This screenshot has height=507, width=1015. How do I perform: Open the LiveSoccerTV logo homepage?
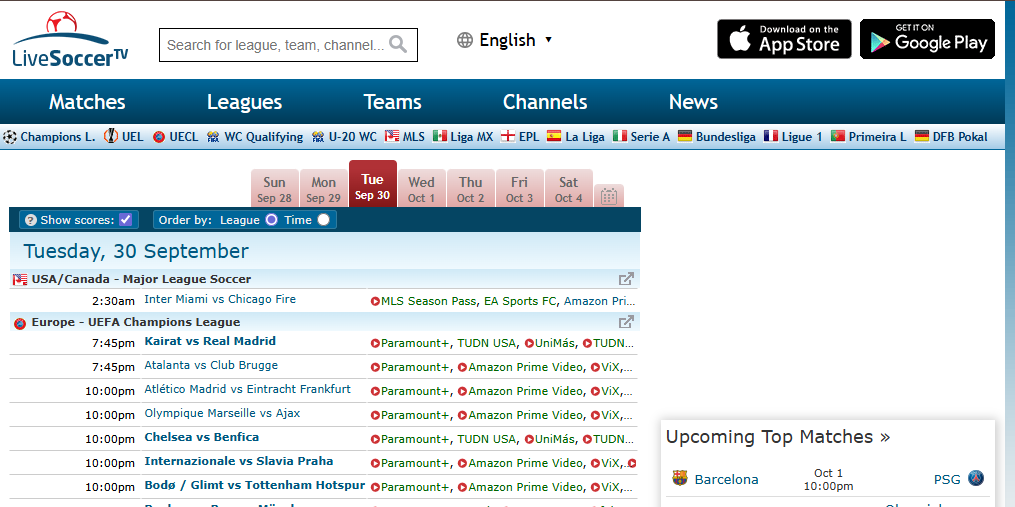[x=70, y=40]
